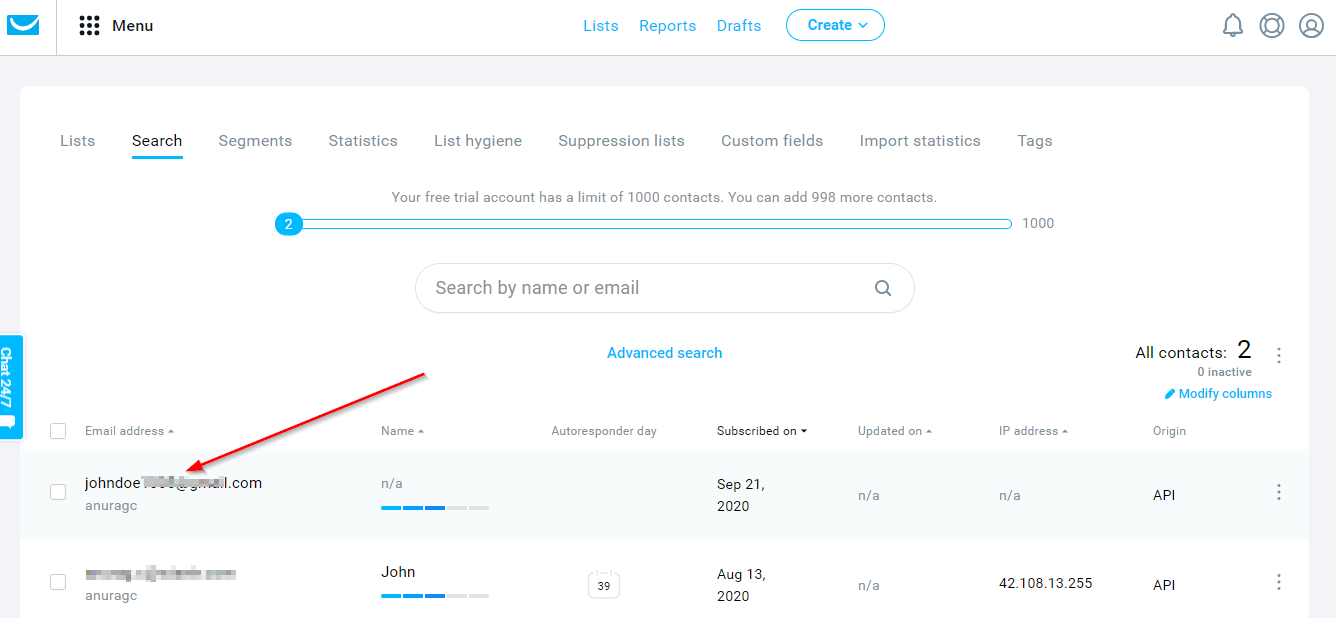
Task: Select the checkbox for John's contact row
Action: pyautogui.click(x=58, y=582)
